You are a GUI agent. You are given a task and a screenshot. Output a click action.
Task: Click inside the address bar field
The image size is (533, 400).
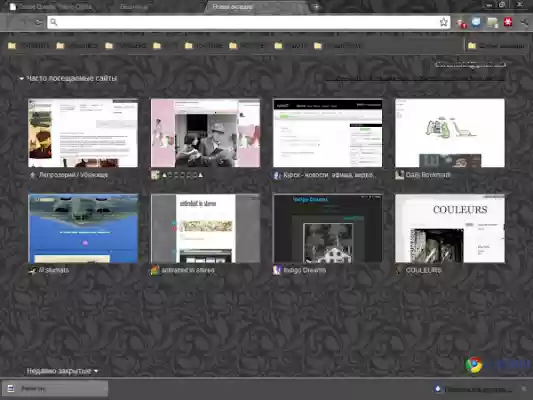249,22
